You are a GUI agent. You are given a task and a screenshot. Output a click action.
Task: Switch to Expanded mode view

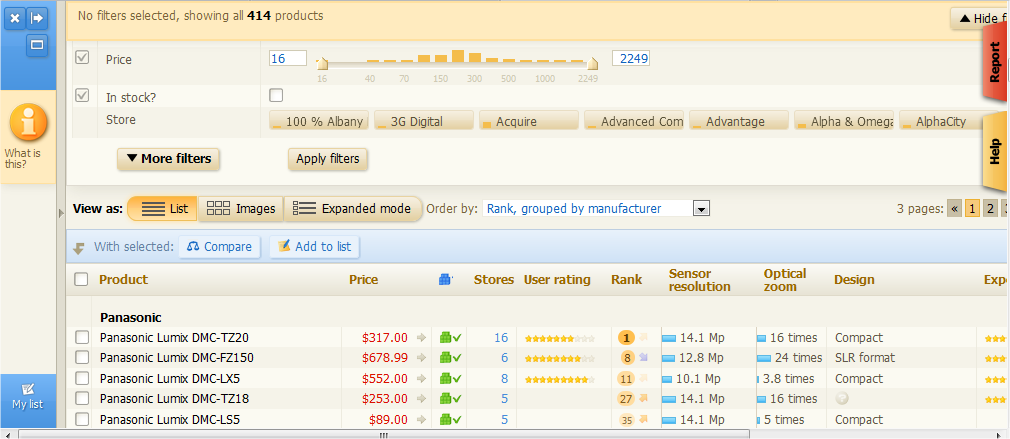(x=353, y=209)
